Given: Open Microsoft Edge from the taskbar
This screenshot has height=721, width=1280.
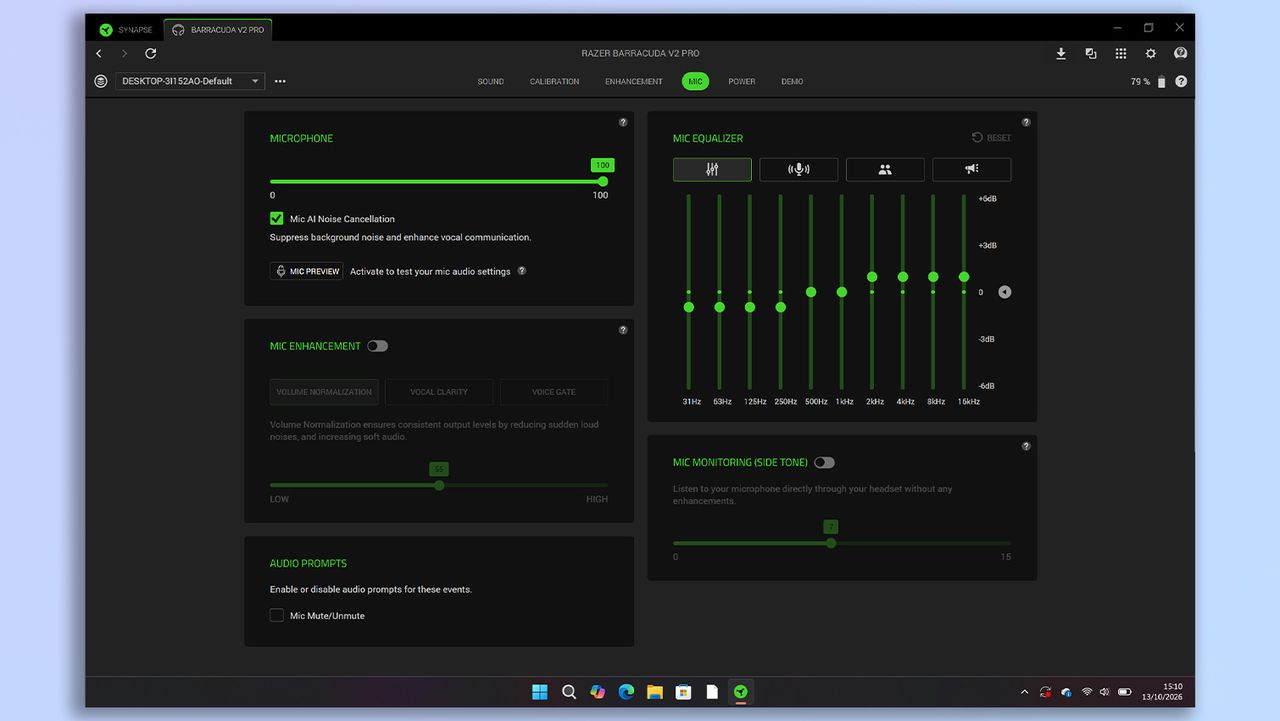Looking at the screenshot, I should [626, 691].
